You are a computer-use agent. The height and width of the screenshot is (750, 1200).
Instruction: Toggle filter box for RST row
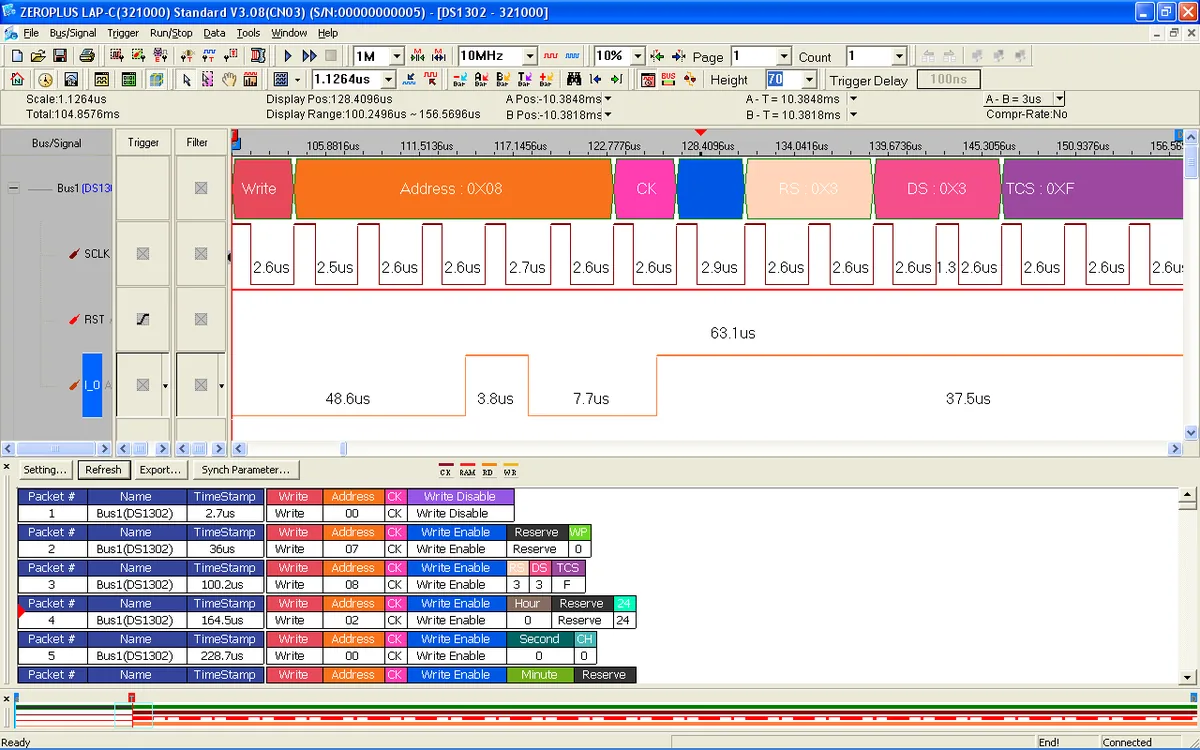point(201,319)
